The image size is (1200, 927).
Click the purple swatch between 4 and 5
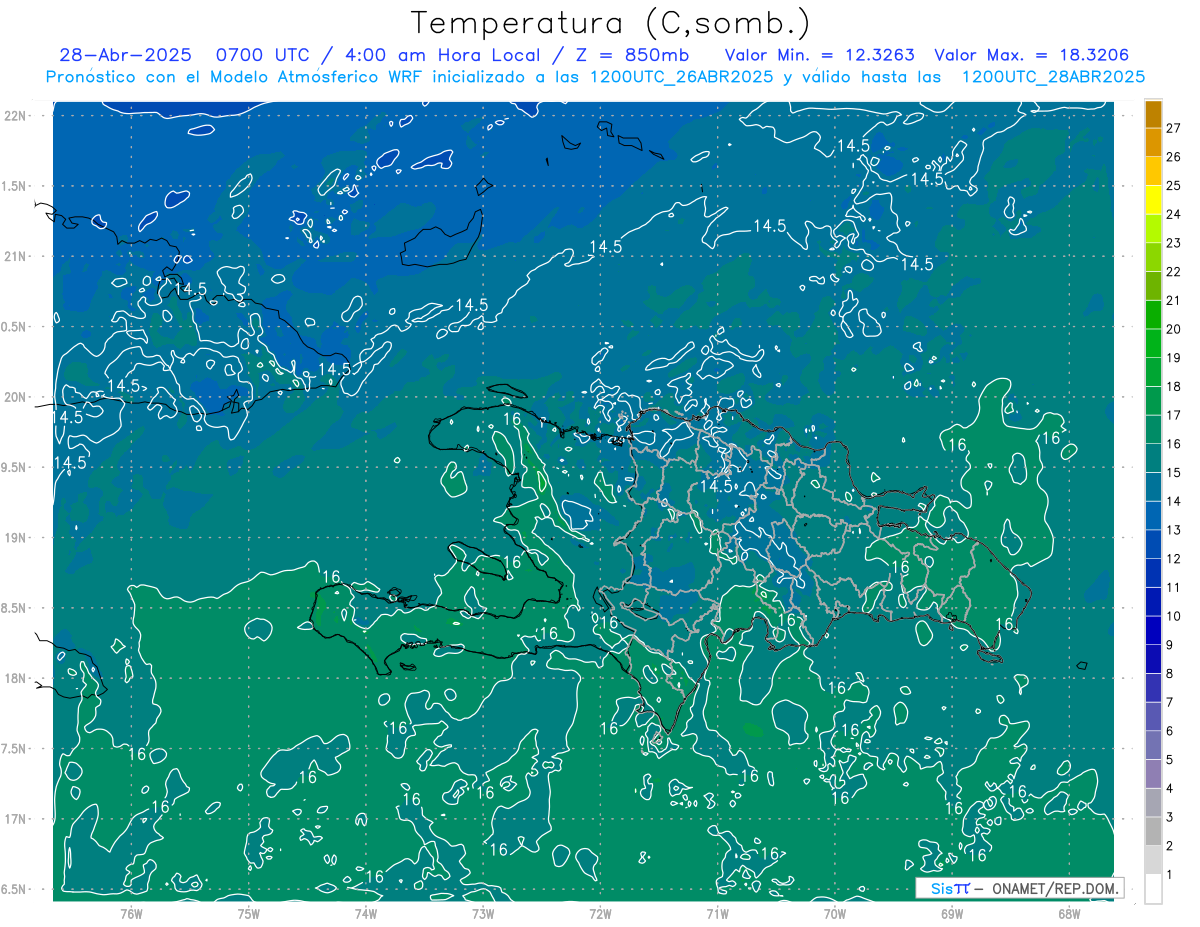[x=1153, y=774]
